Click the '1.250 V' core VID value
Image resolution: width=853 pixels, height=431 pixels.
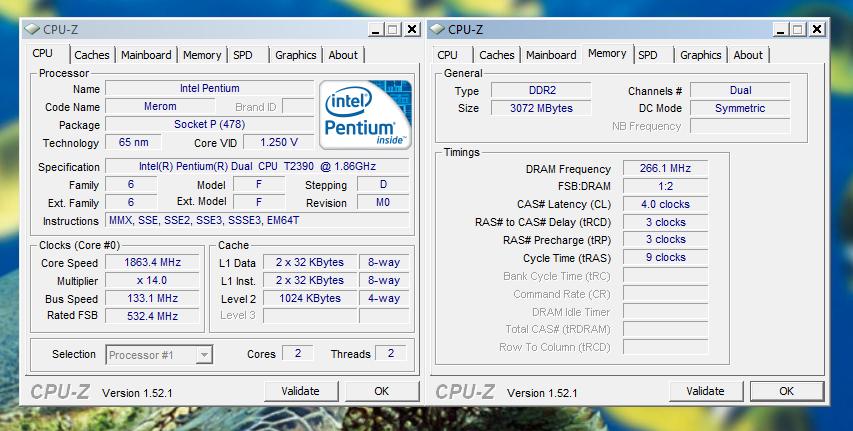[279, 142]
